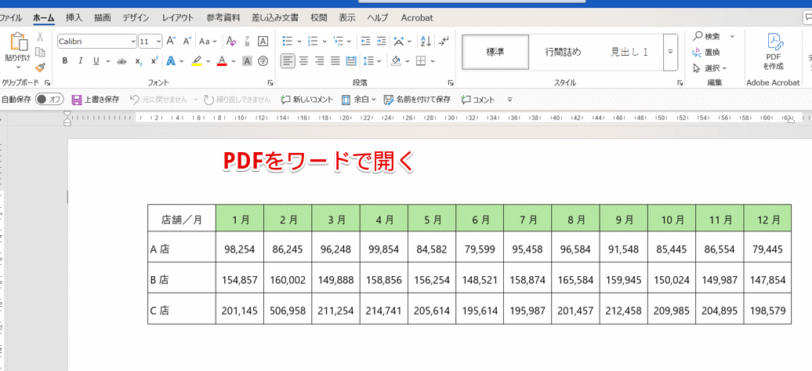This screenshot has width=812, height=371.
Task: Click the phonetic guide (ruby) icon
Action: click(247, 41)
